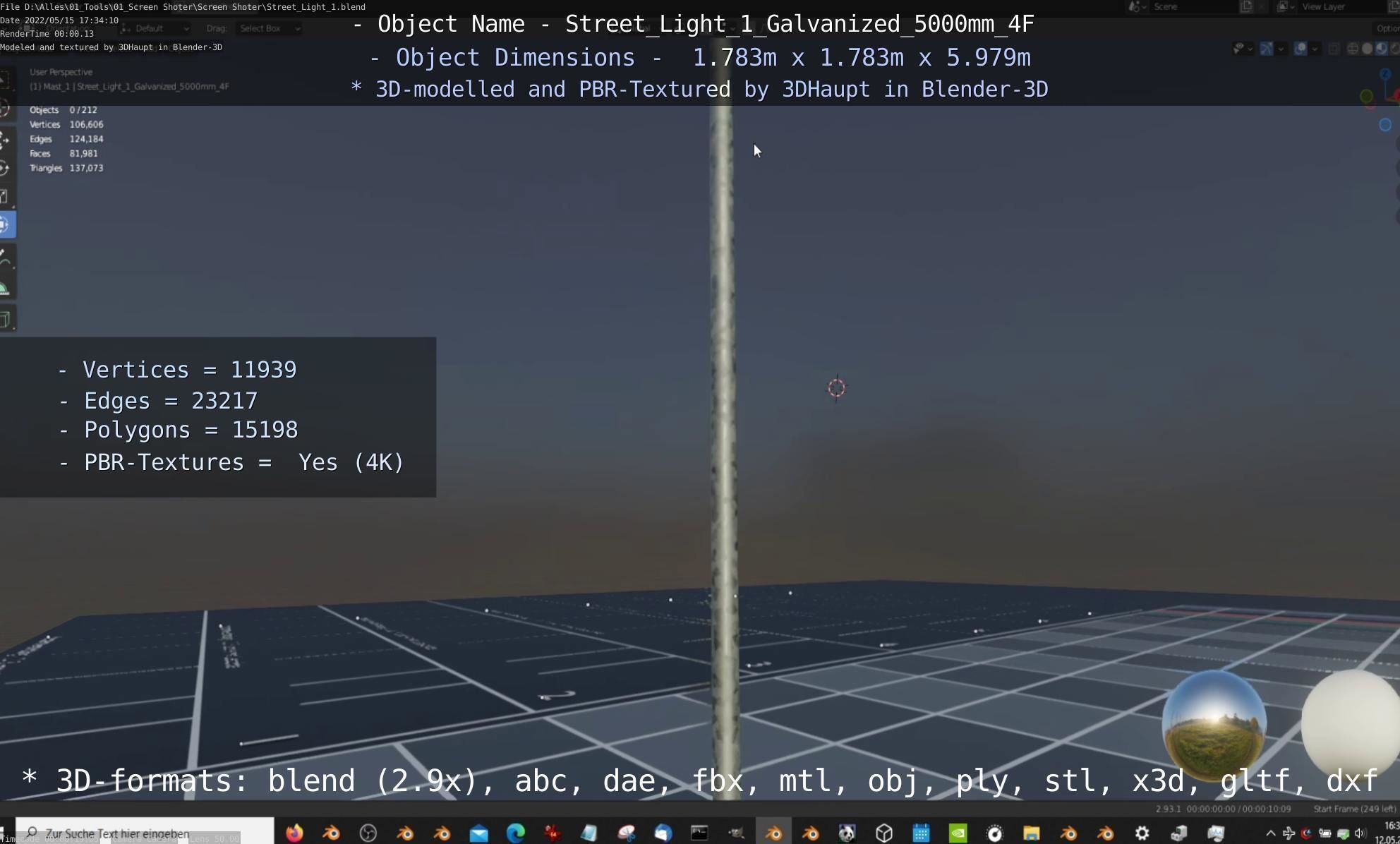This screenshot has width=1400, height=844.
Task: Click the Edges 124,184 statistic
Action: click(x=66, y=139)
